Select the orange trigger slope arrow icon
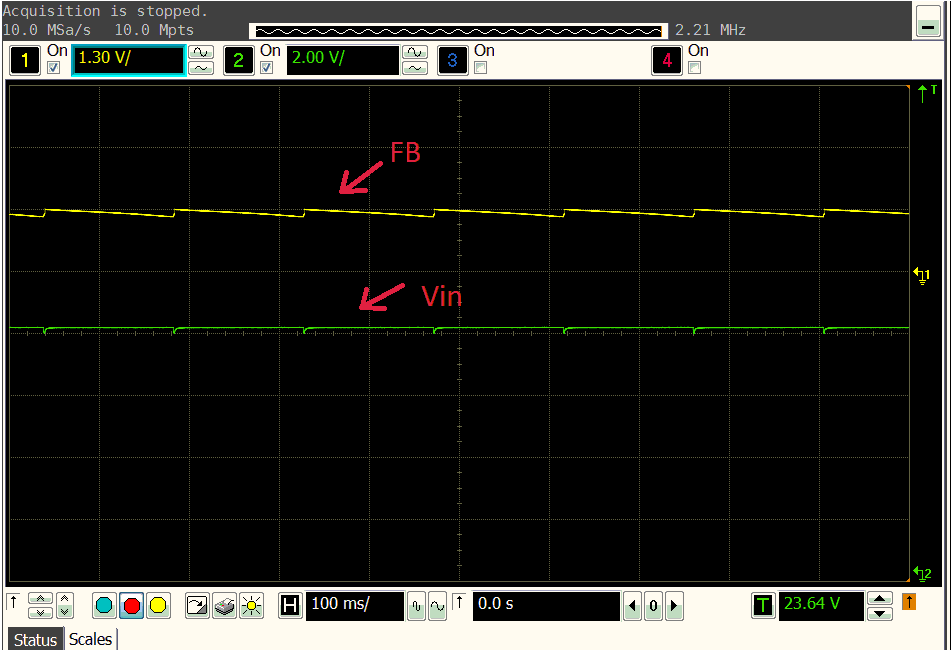Viewport: 951px width, 655px height. click(x=908, y=605)
